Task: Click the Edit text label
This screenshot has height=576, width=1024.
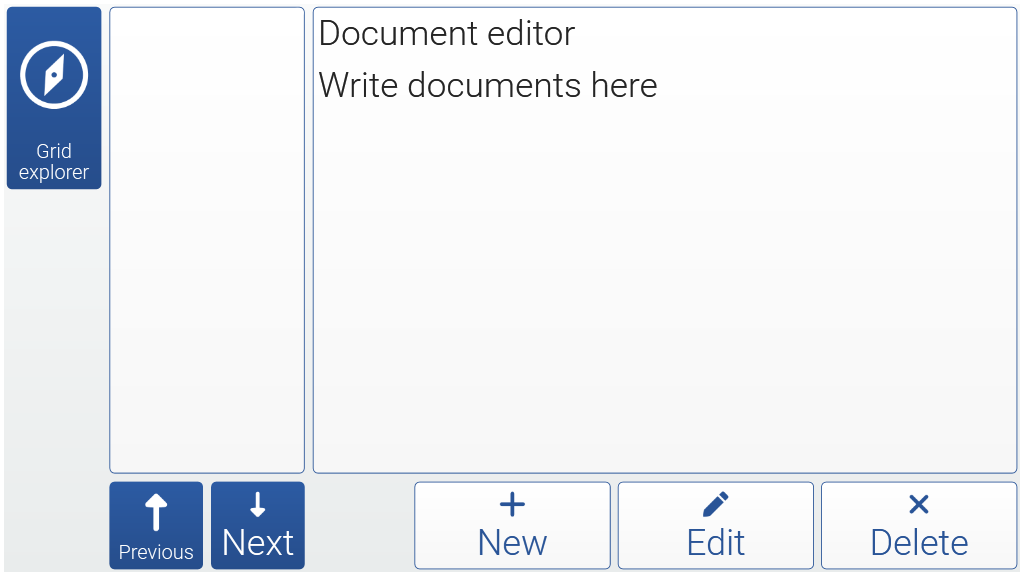Action: (x=715, y=543)
